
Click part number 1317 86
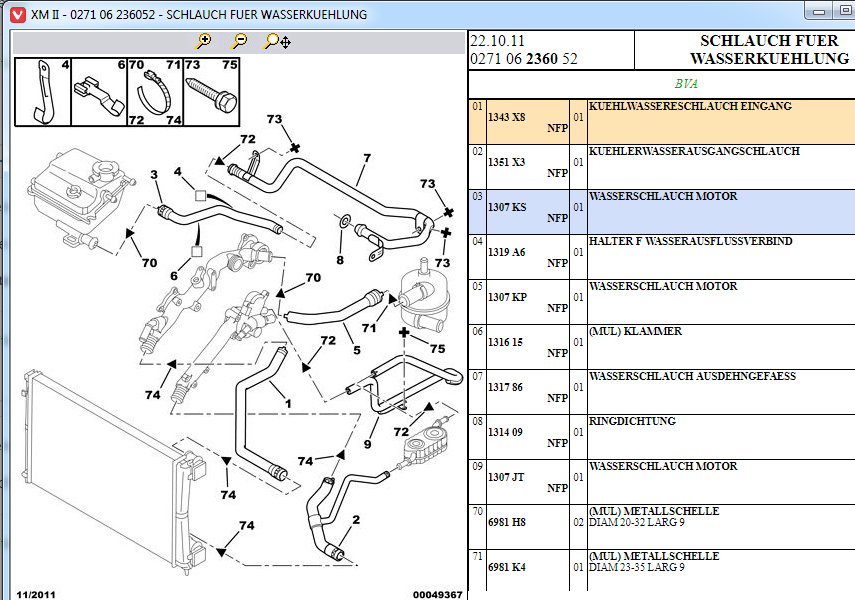(x=505, y=387)
